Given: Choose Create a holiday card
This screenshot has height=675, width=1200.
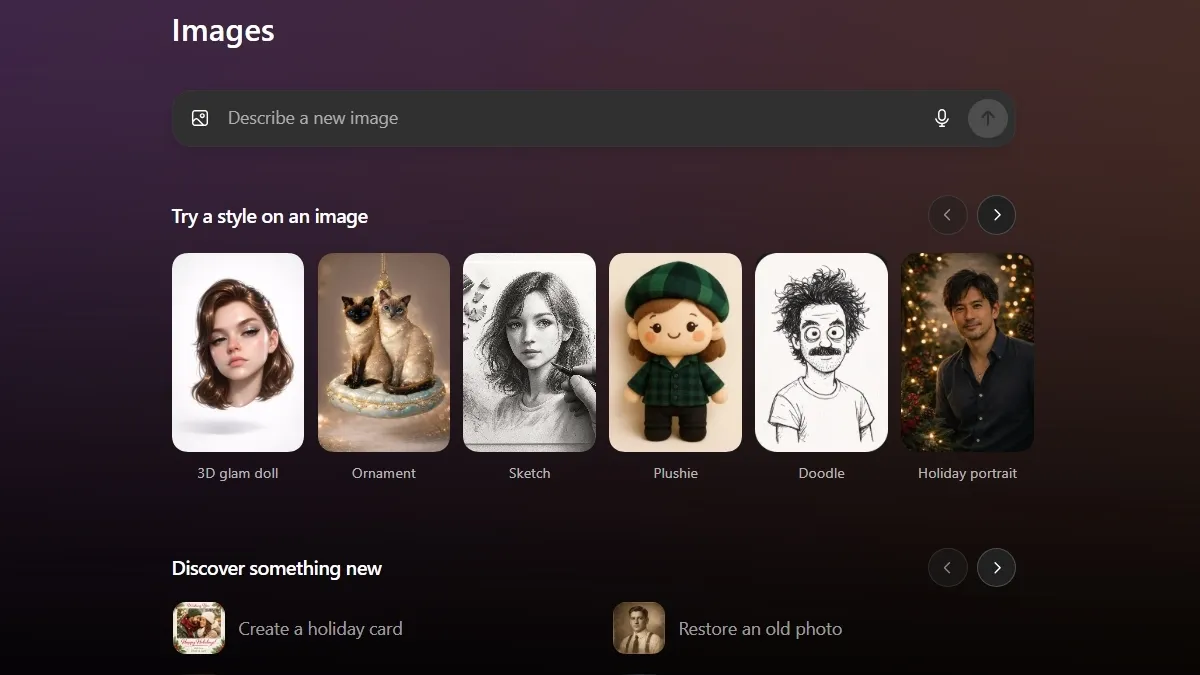Looking at the screenshot, I should pyautogui.click(x=320, y=628).
